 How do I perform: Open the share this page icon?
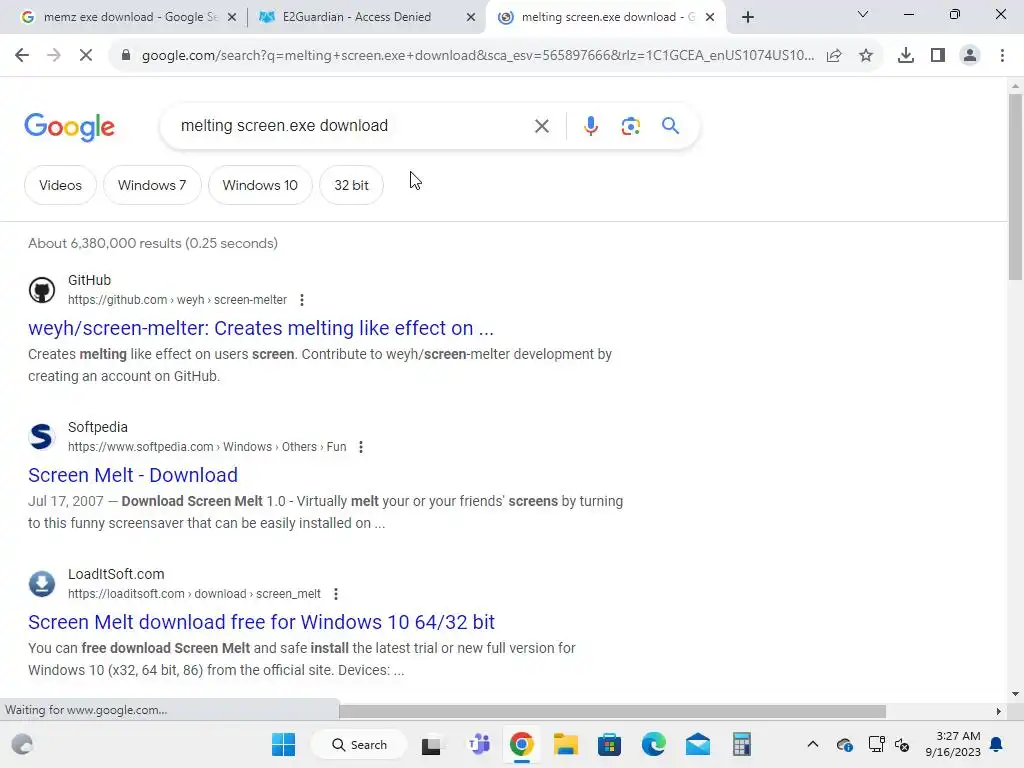coord(834,56)
